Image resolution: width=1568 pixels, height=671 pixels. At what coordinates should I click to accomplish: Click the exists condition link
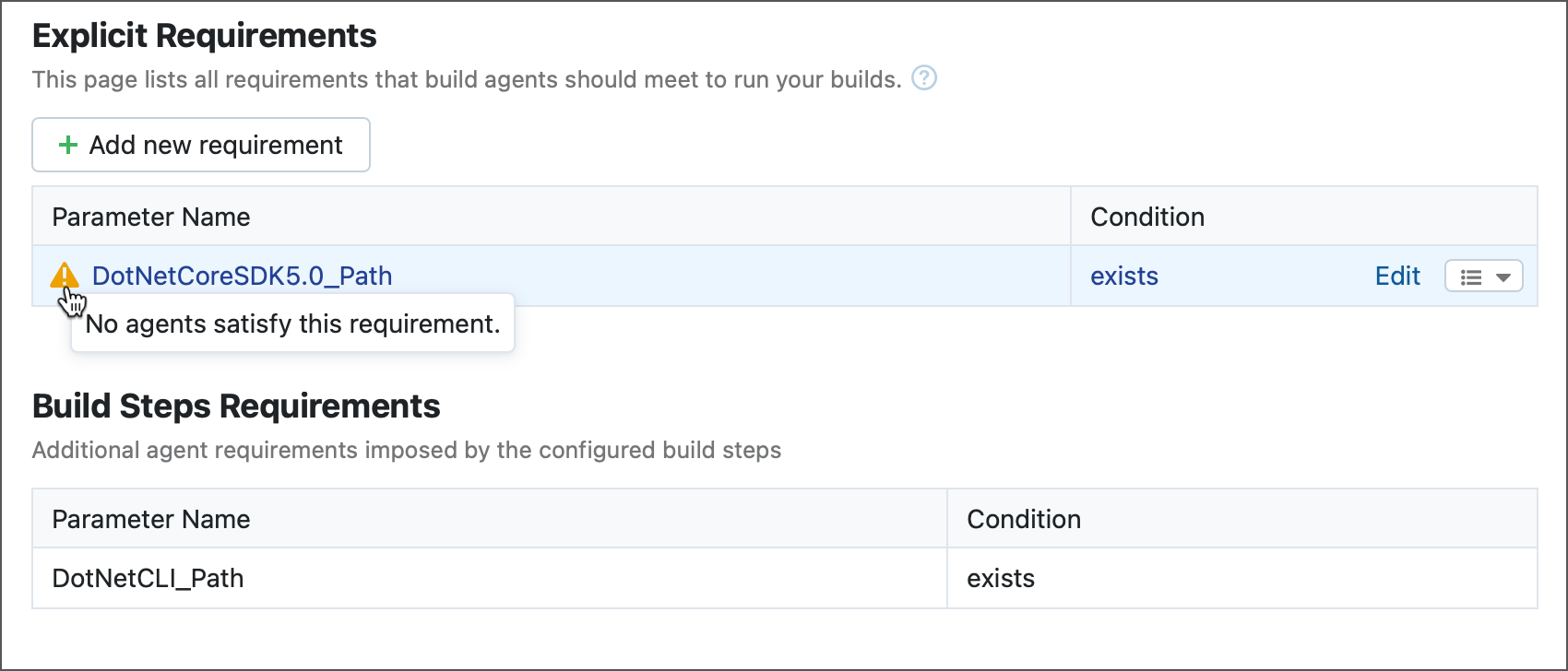click(1123, 276)
